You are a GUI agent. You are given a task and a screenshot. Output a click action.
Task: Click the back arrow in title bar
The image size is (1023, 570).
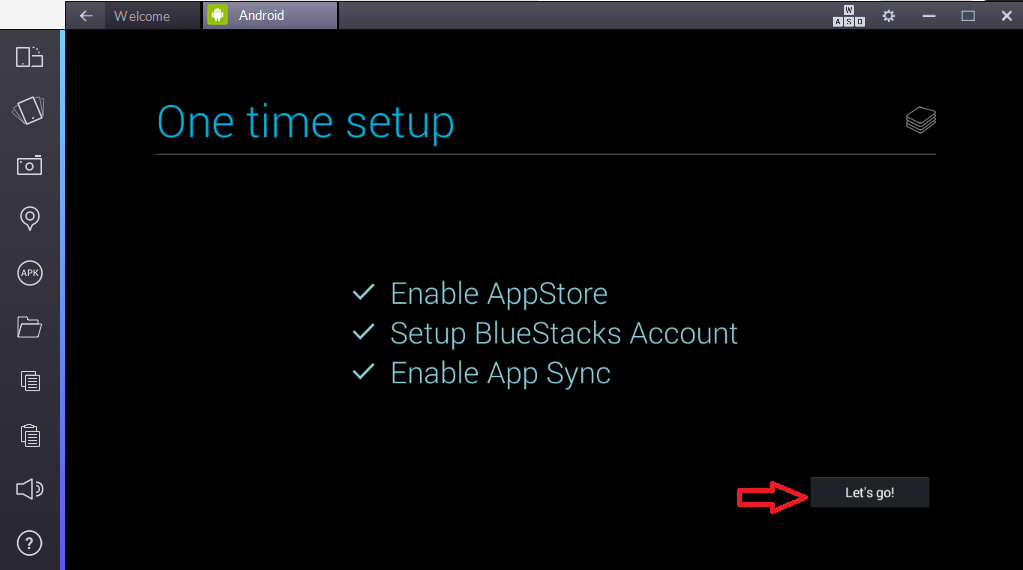pyautogui.click(x=86, y=16)
